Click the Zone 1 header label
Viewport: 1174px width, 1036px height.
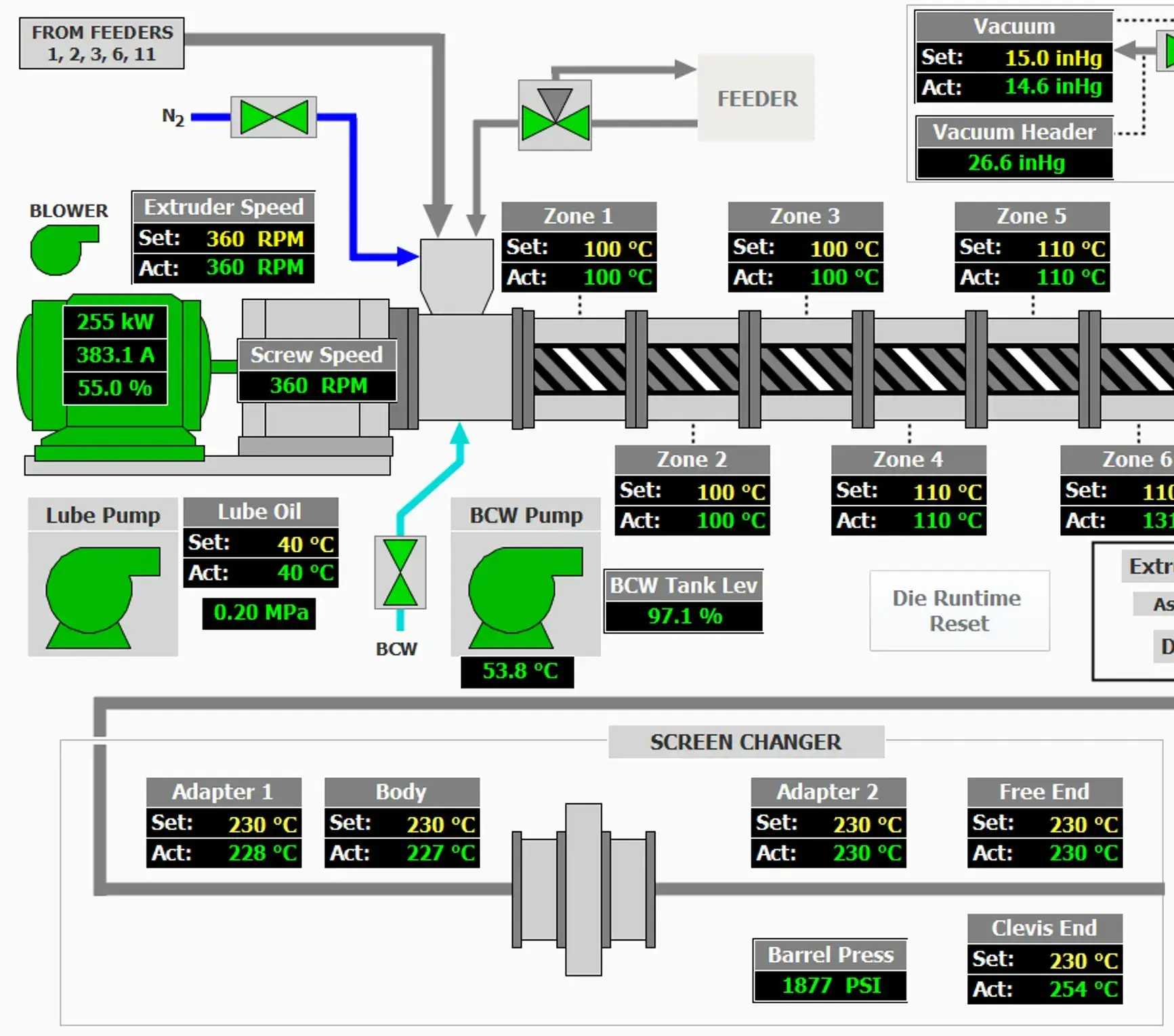pos(579,217)
